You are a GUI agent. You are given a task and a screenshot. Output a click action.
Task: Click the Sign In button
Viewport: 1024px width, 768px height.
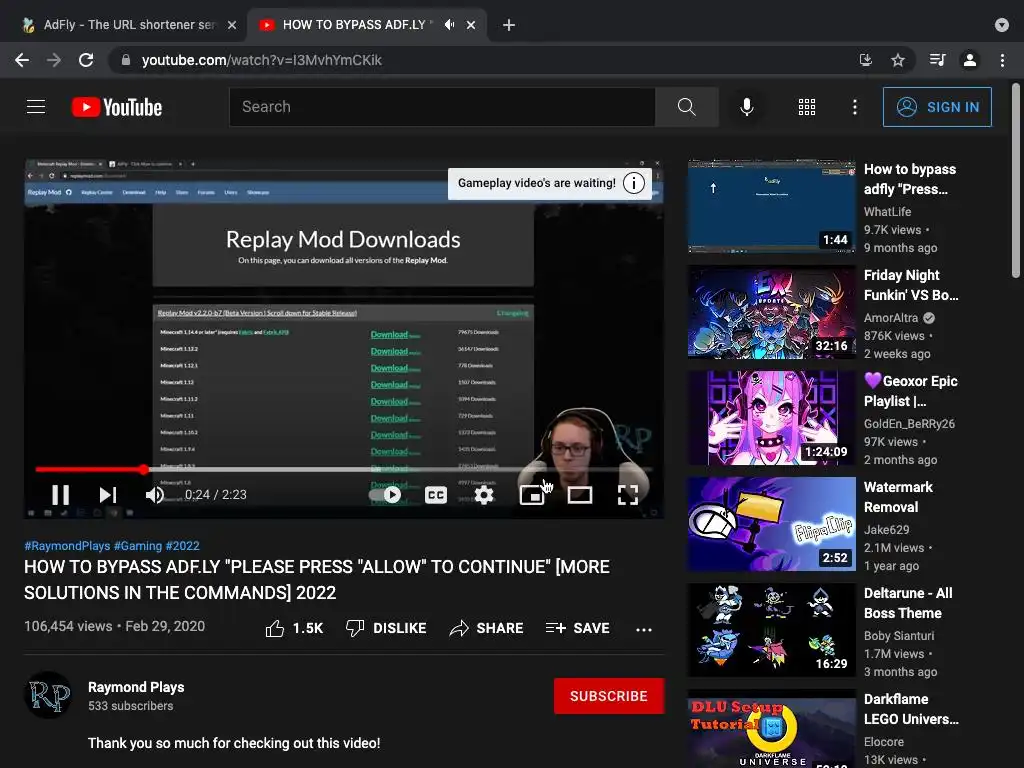tap(936, 106)
